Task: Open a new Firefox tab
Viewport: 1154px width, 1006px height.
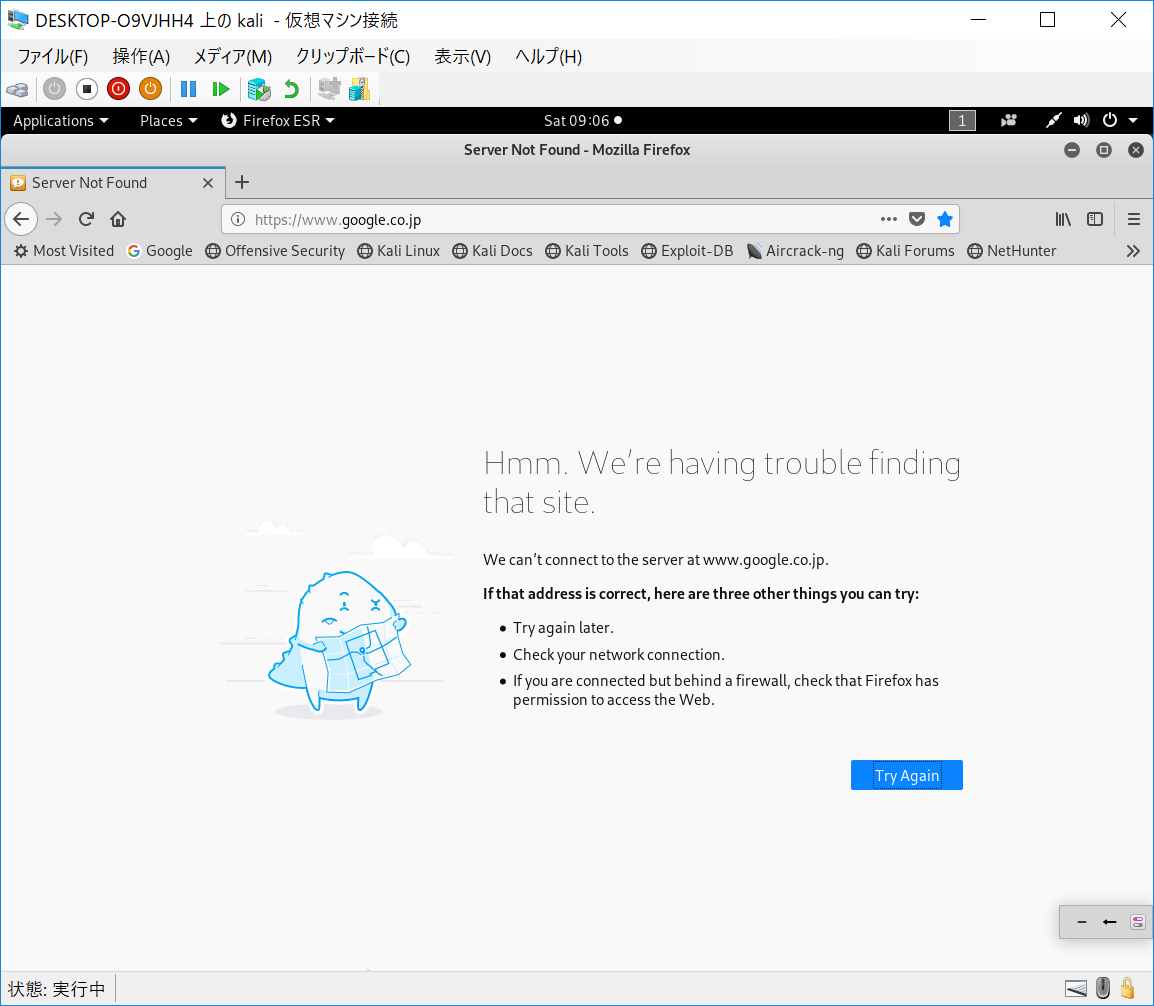Action: tap(241, 182)
